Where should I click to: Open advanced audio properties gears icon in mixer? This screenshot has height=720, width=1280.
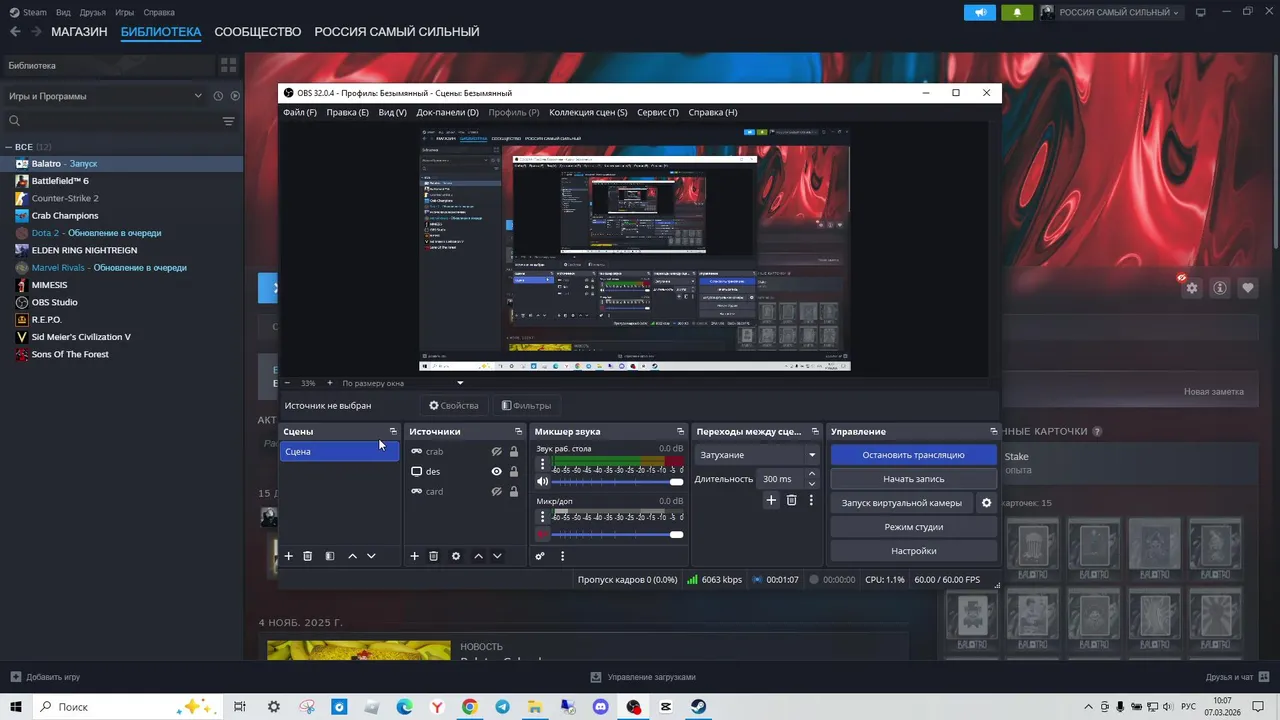coord(540,556)
